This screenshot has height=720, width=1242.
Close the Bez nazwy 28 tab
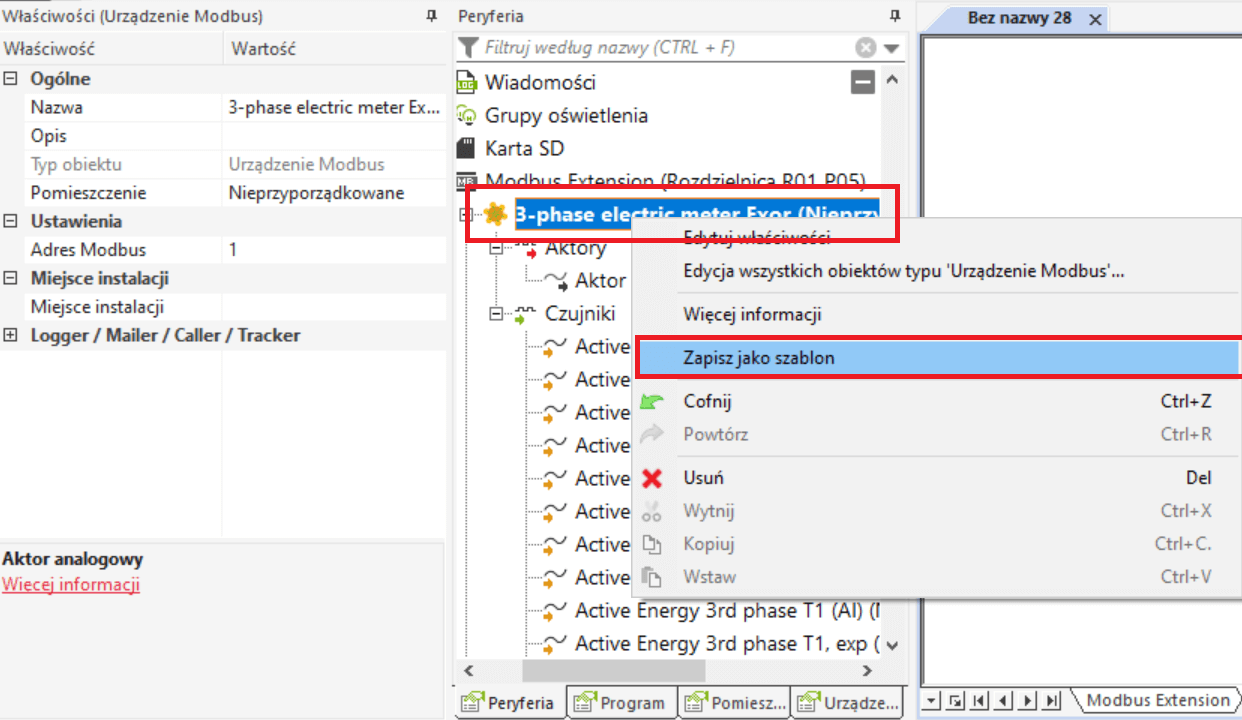tap(1095, 19)
